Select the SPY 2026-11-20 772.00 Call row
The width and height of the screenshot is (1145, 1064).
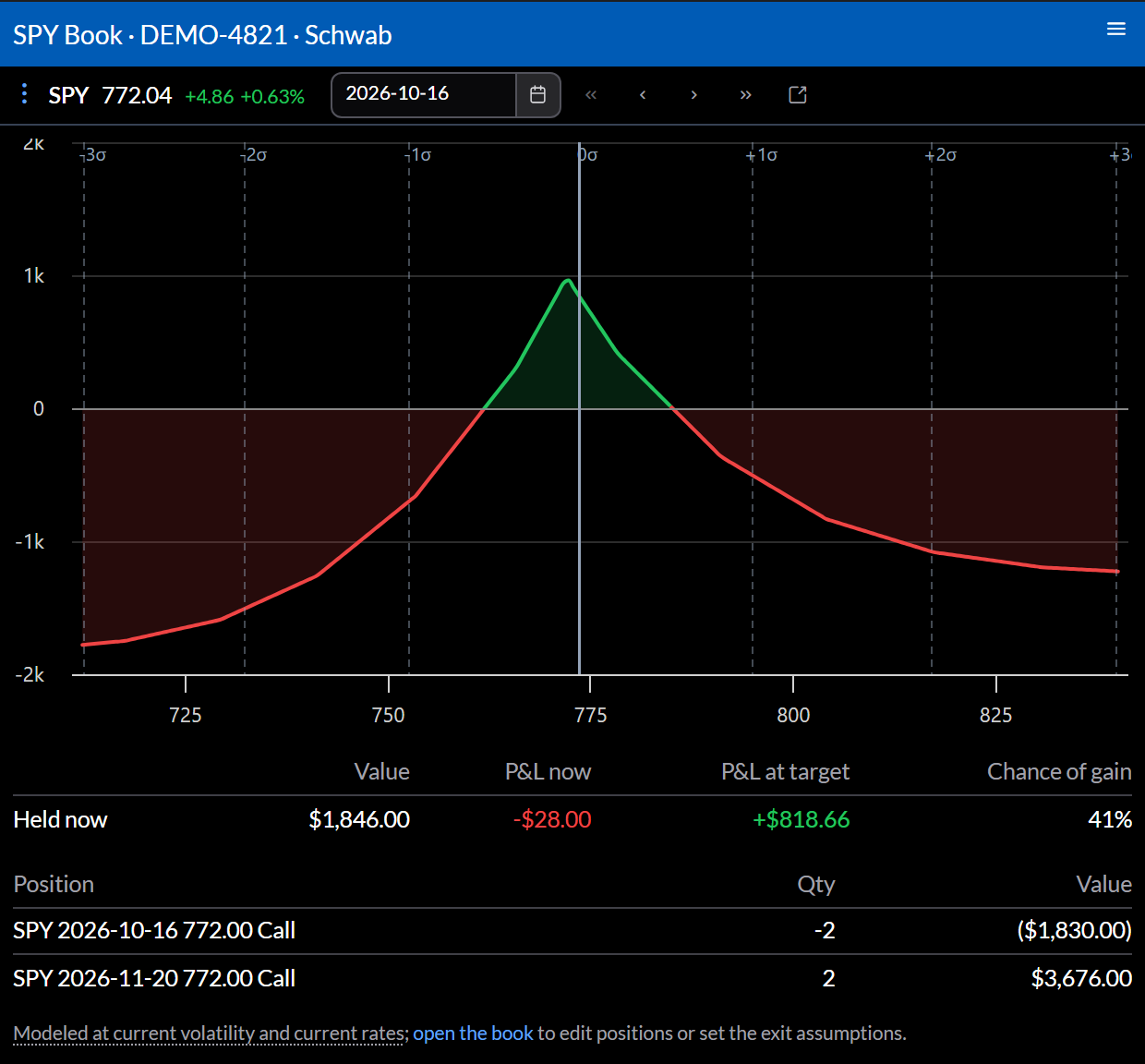572,978
